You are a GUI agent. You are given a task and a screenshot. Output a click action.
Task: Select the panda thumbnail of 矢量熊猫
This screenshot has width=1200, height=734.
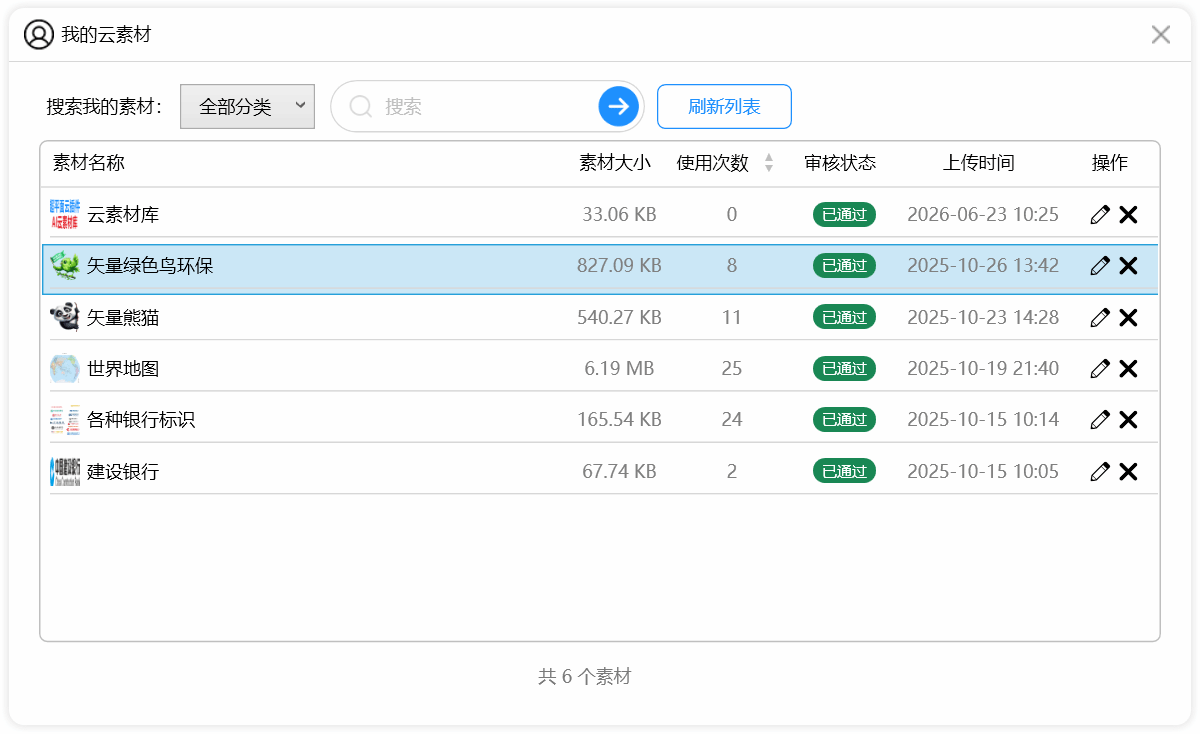pos(65,317)
